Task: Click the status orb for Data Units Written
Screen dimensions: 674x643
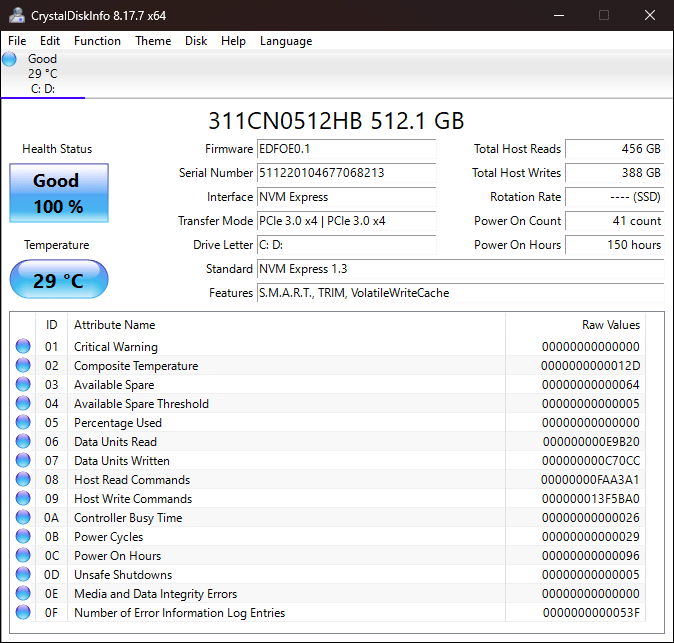Action: pyautogui.click(x=23, y=460)
